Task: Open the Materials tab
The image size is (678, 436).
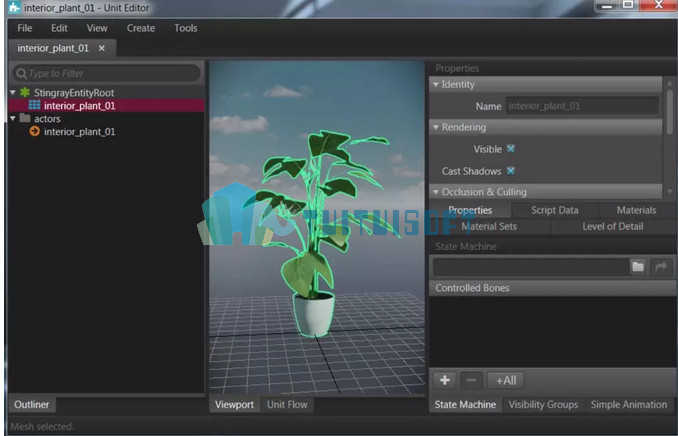Action: tap(636, 210)
